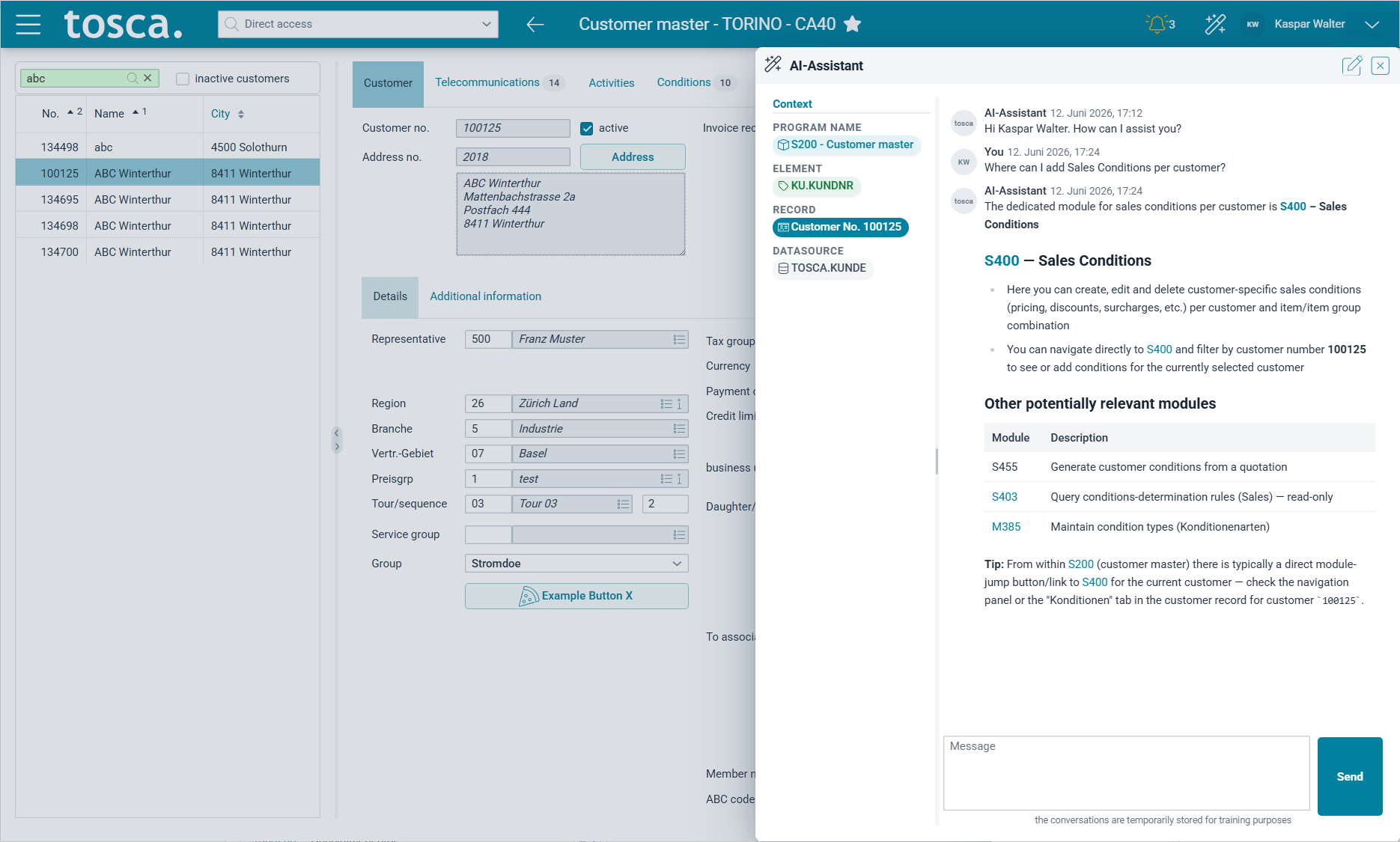This screenshot has height=842, width=1400.
Task: Toggle the favorite star icon
Action: click(852, 24)
